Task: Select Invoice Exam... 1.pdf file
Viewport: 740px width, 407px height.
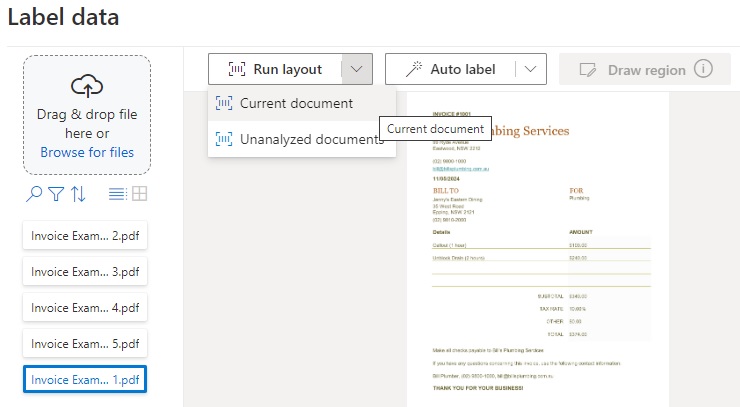Action: (85, 379)
